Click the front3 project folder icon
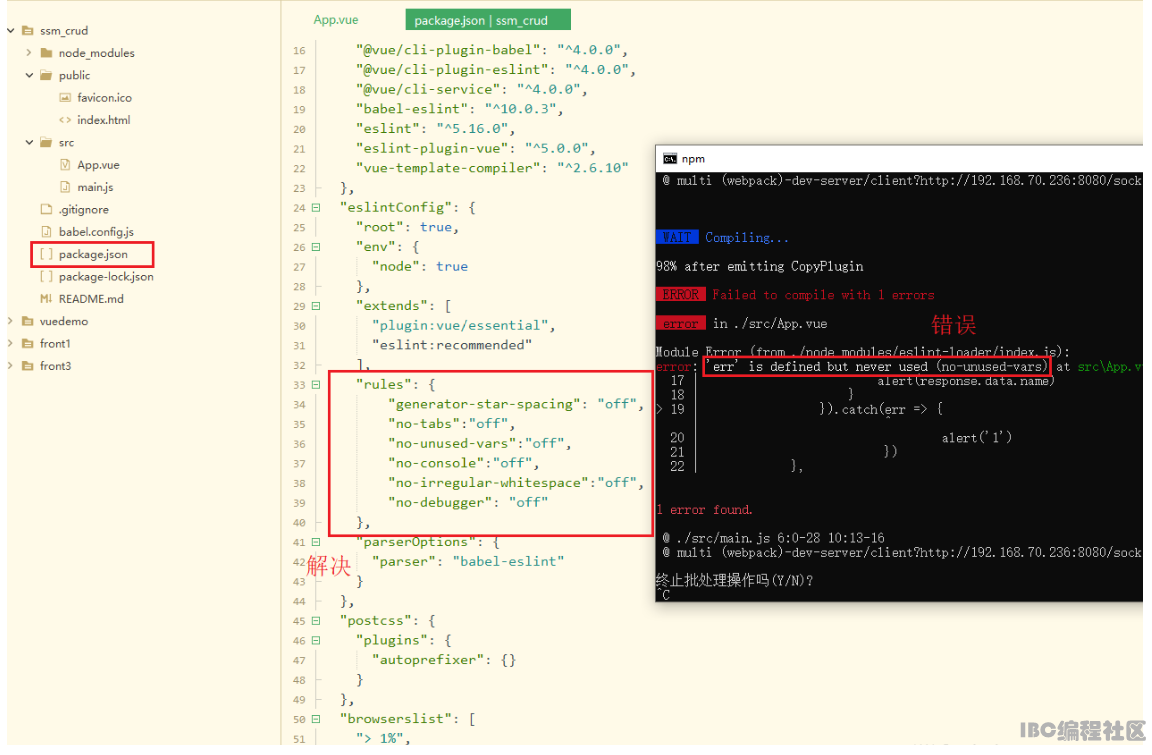Screen dimensions: 1152x755 [28, 366]
